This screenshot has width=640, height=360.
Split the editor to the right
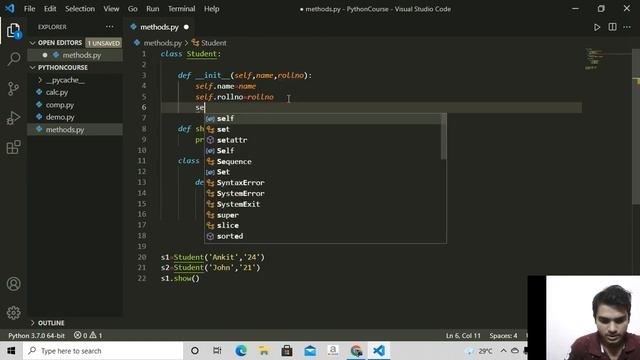pyautogui.click(x=612, y=27)
